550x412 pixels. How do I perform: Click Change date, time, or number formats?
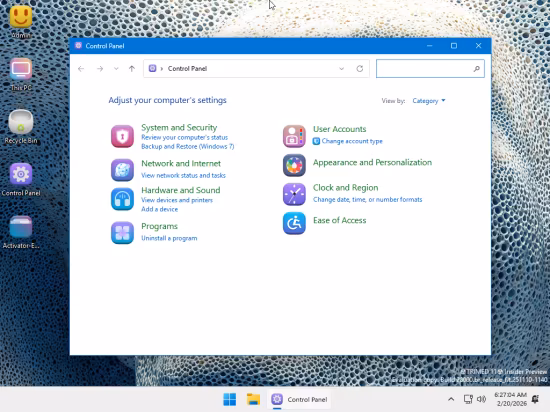pyautogui.click(x=367, y=200)
